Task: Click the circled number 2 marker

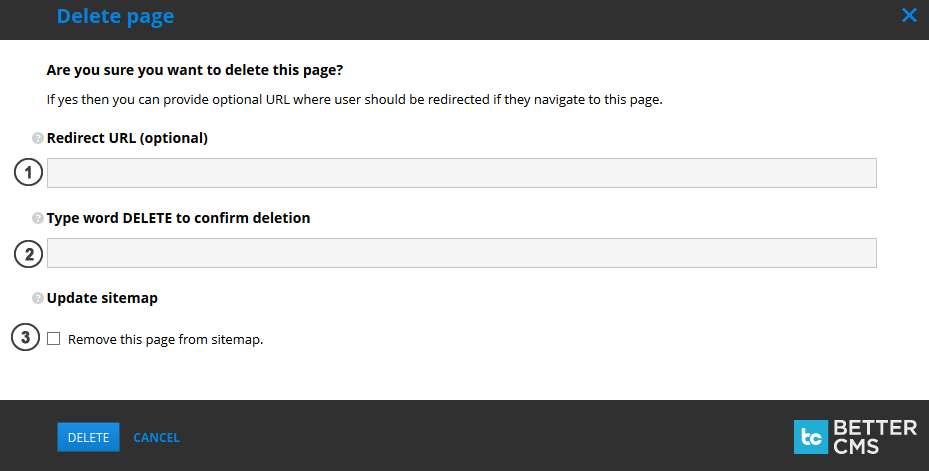Action: tap(29, 254)
